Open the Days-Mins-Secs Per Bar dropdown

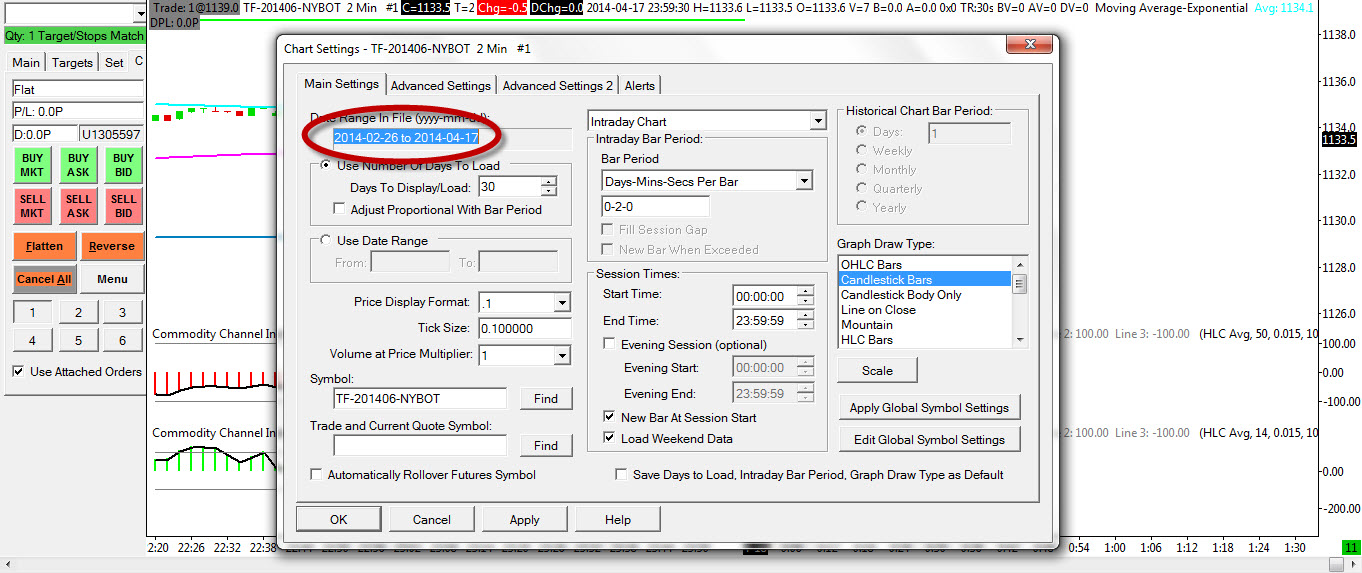tap(803, 182)
